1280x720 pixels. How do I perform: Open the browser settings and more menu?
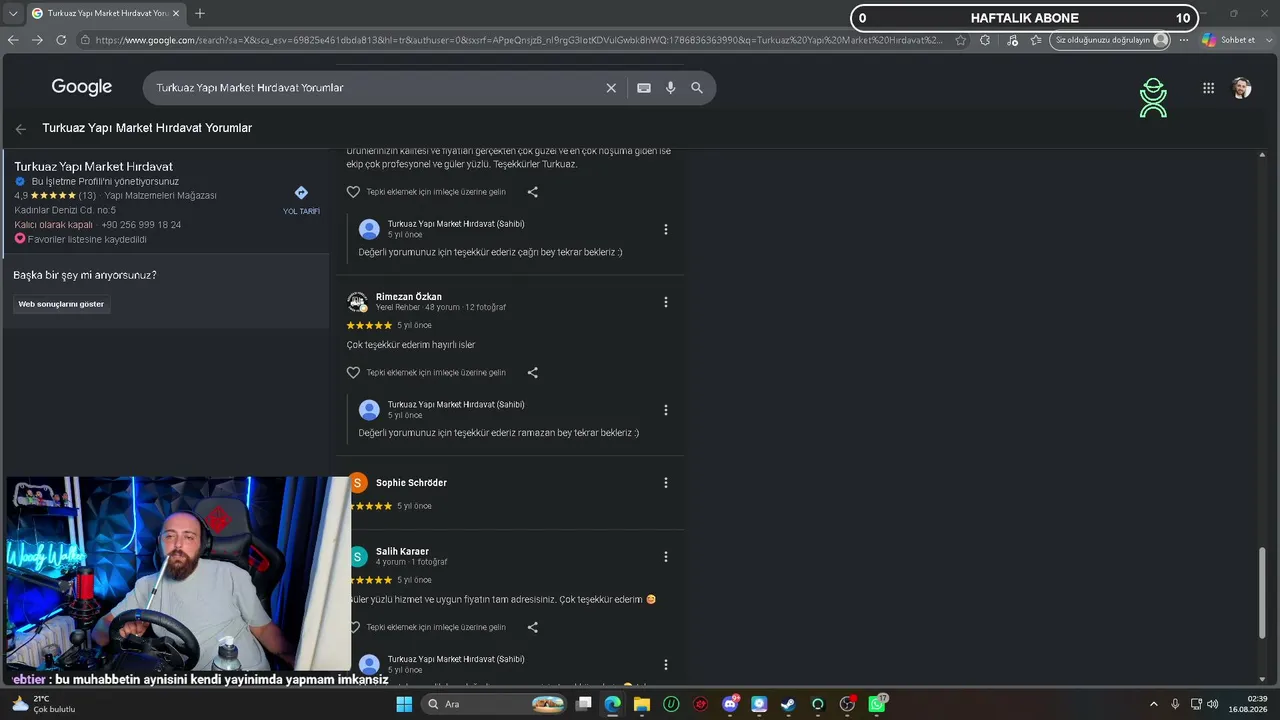[1184, 40]
